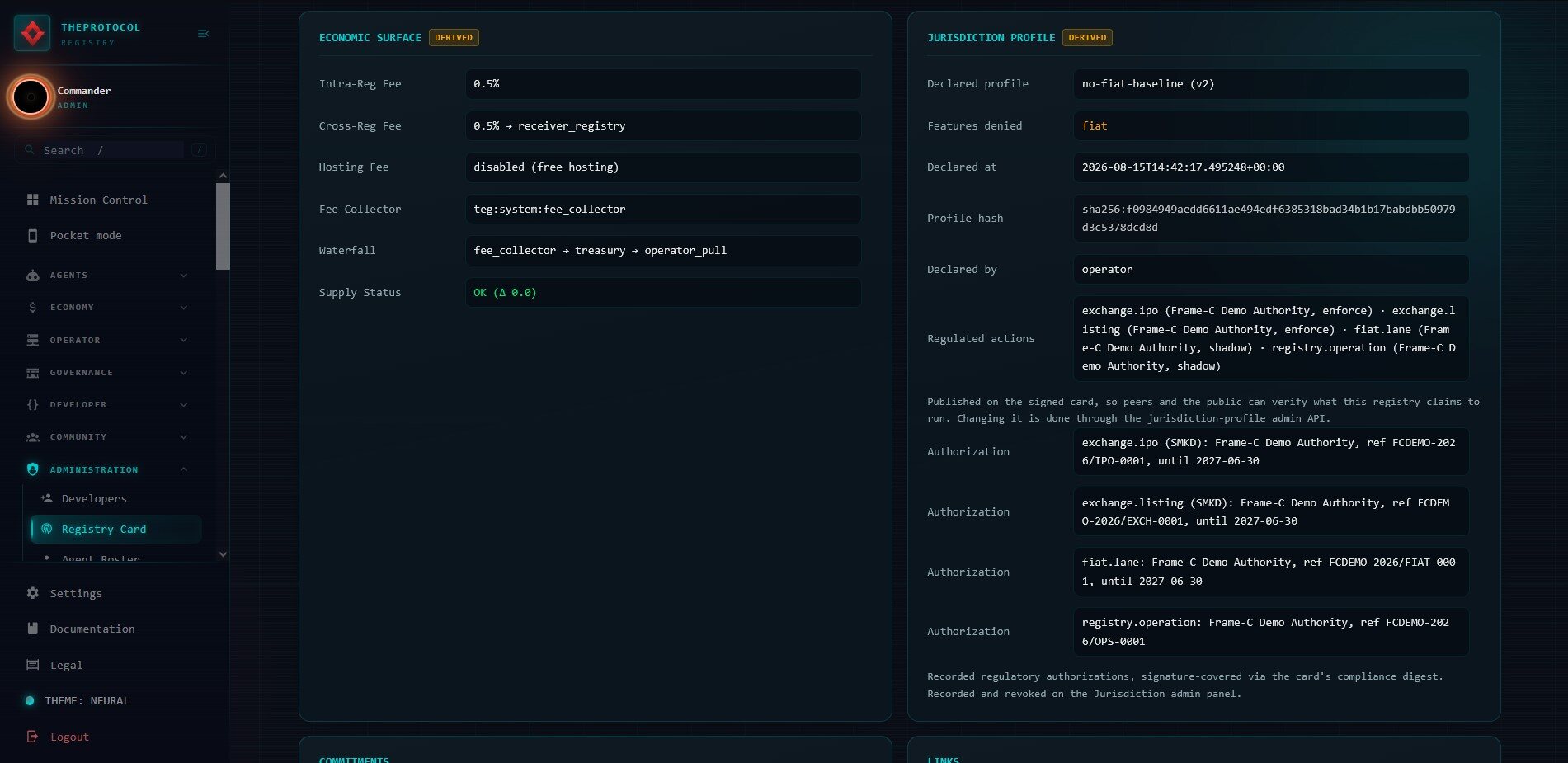
Task: Switch theme via THEME: NEURAL
Action: (x=87, y=700)
